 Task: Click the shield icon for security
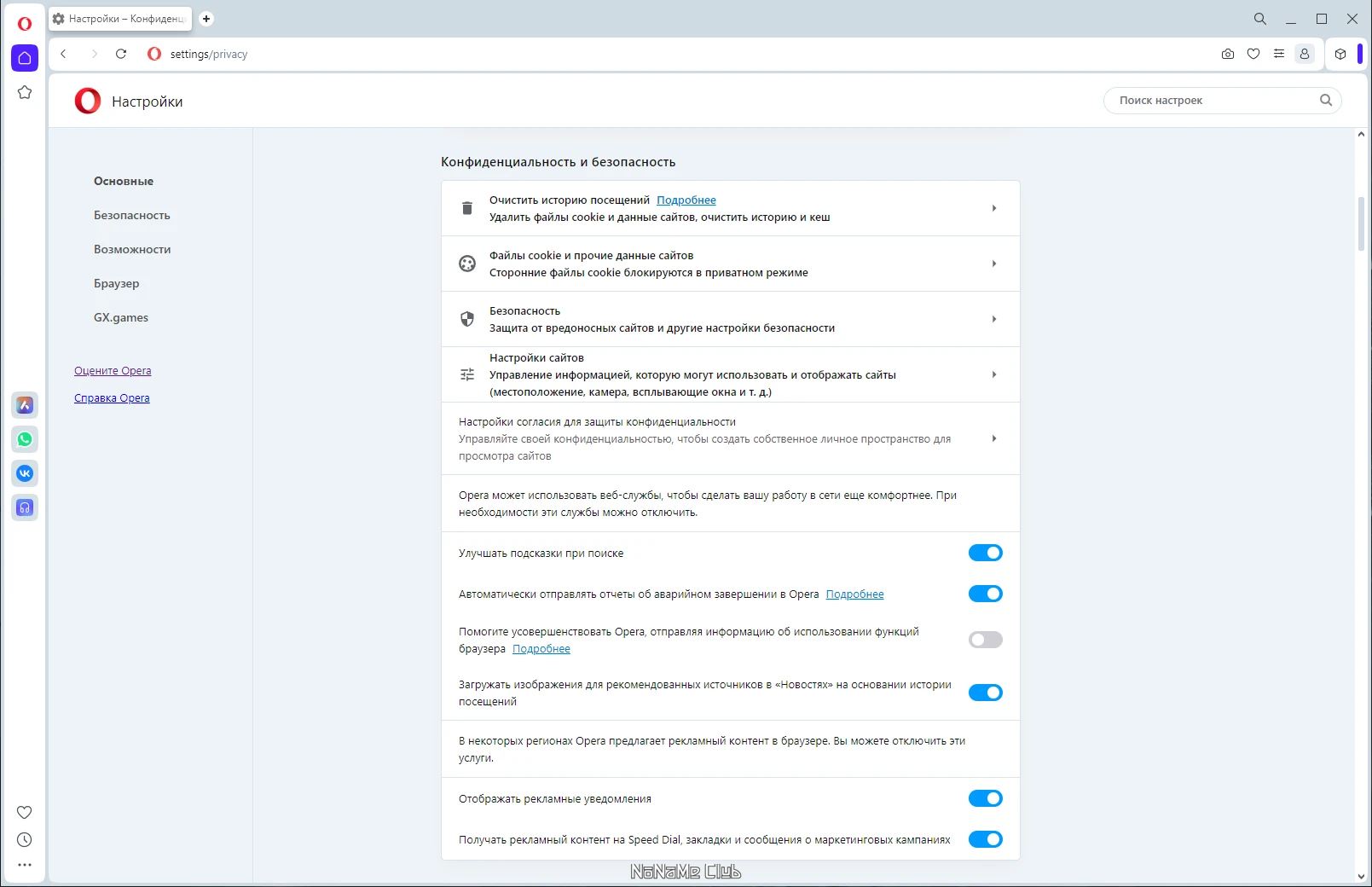tap(467, 319)
